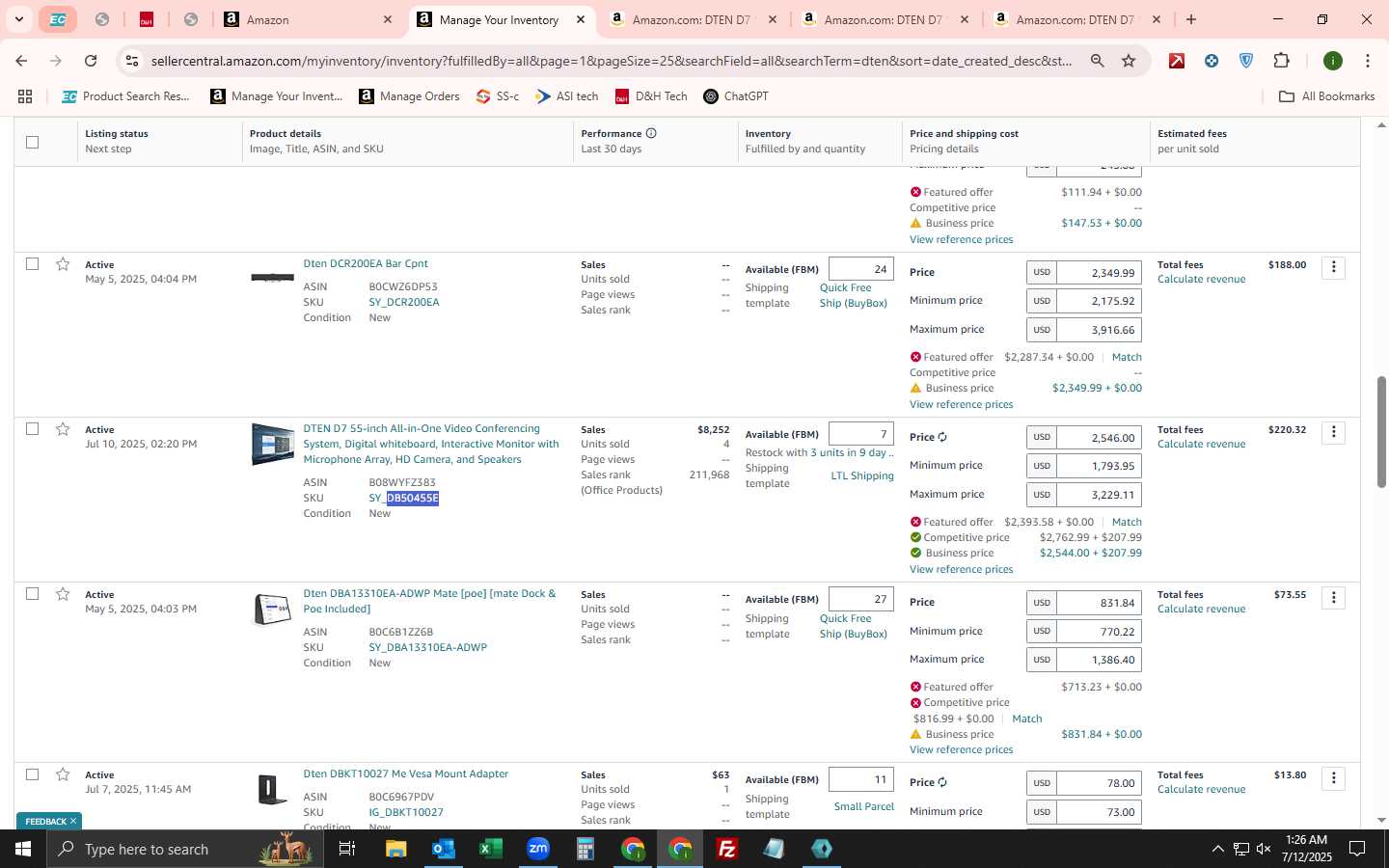Click the shield extension icon
The height and width of the screenshot is (868, 1389).
pos(1246,61)
